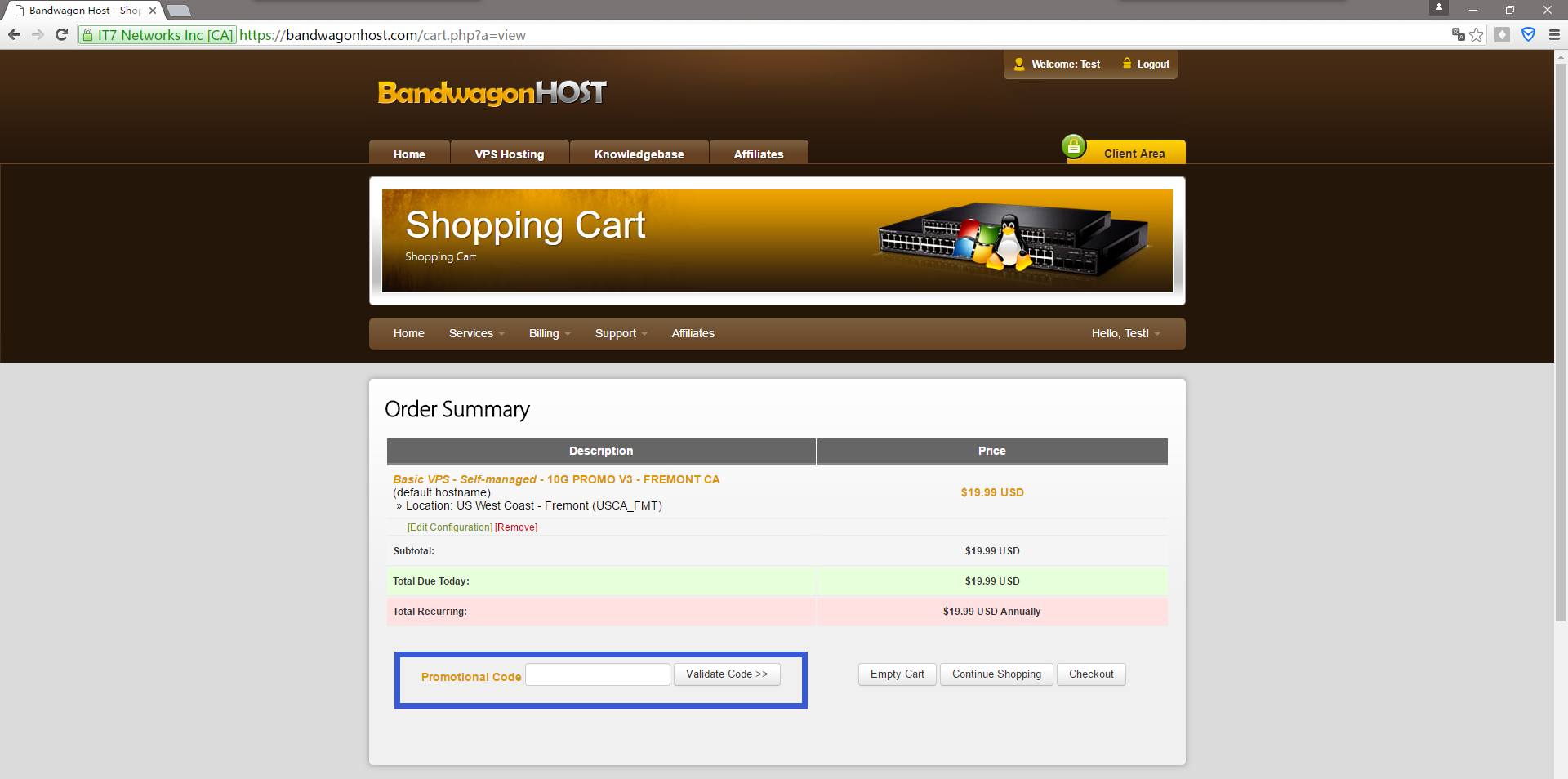Remove the VPS item from cart
The image size is (1568, 779).
tap(516, 527)
